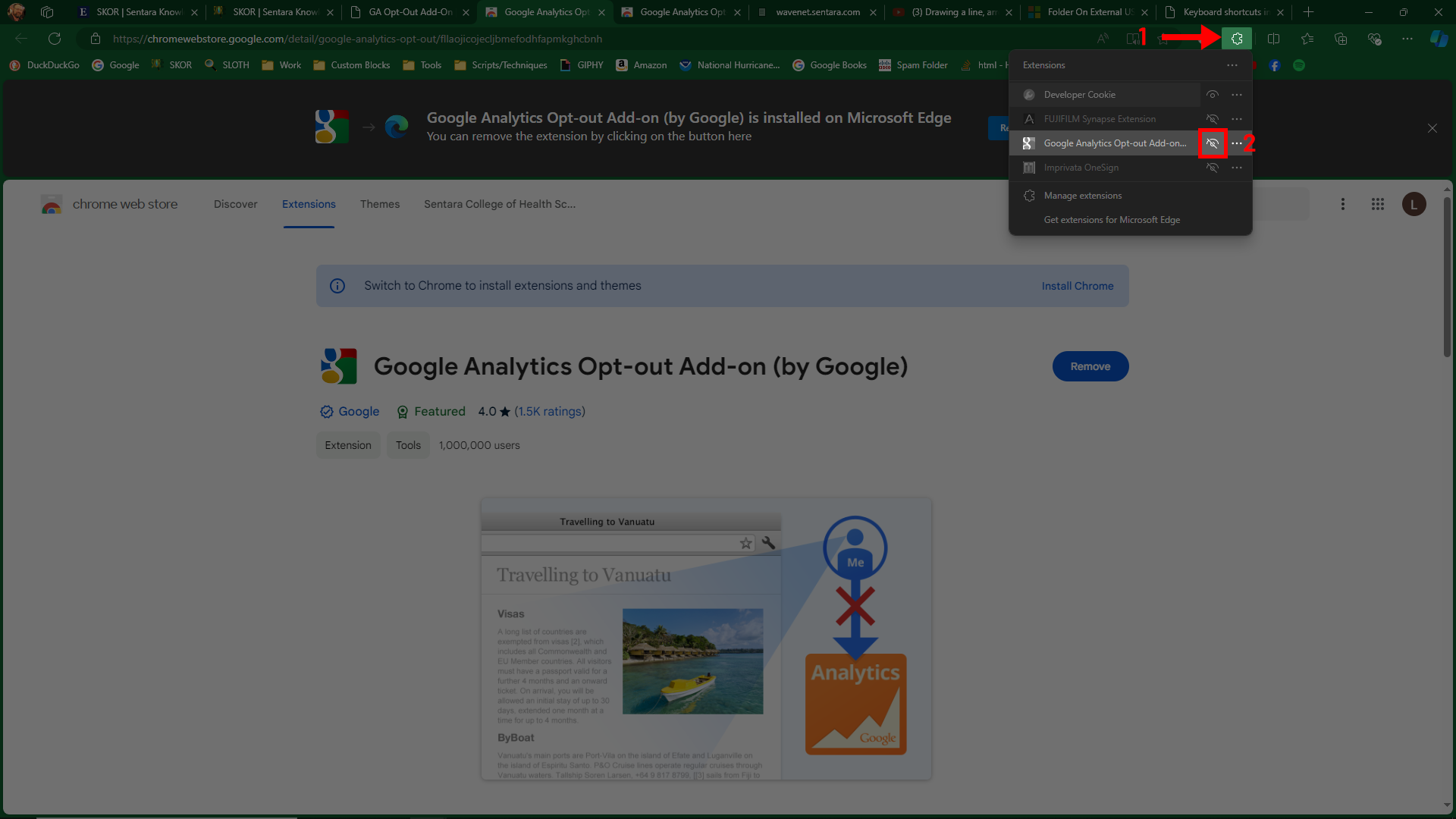Click the blue Remove button
This screenshot has height=819, width=1456.
pyautogui.click(x=1090, y=366)
